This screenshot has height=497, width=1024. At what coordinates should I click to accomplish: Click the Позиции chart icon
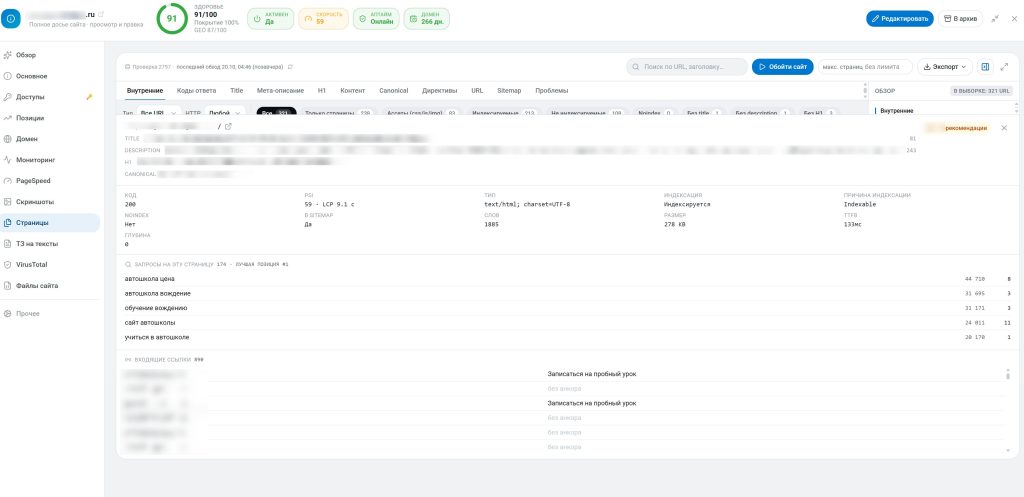click(x=8, y=118)
